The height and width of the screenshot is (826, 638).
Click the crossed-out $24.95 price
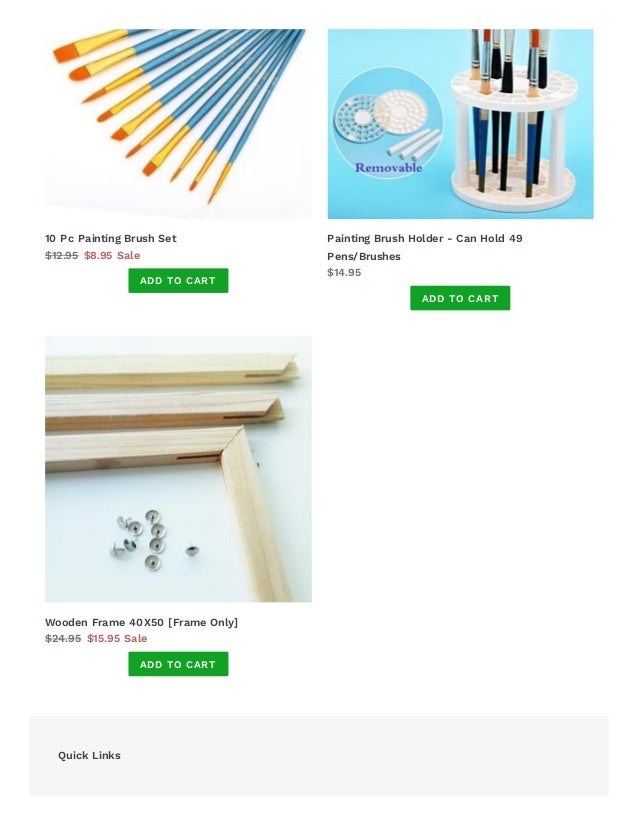tap(63, 638)
